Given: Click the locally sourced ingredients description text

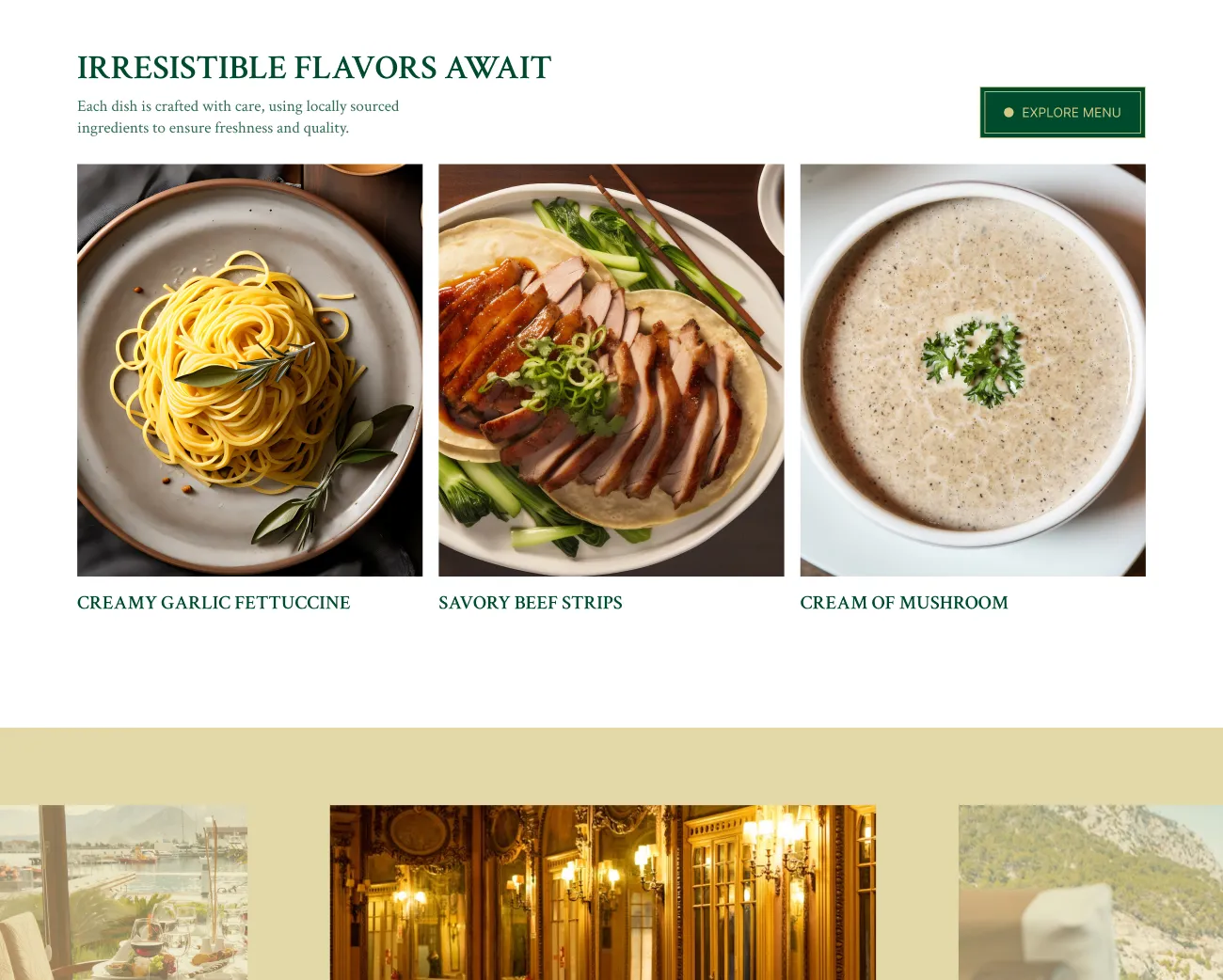Looking at the screenshot, I should 238,117.
